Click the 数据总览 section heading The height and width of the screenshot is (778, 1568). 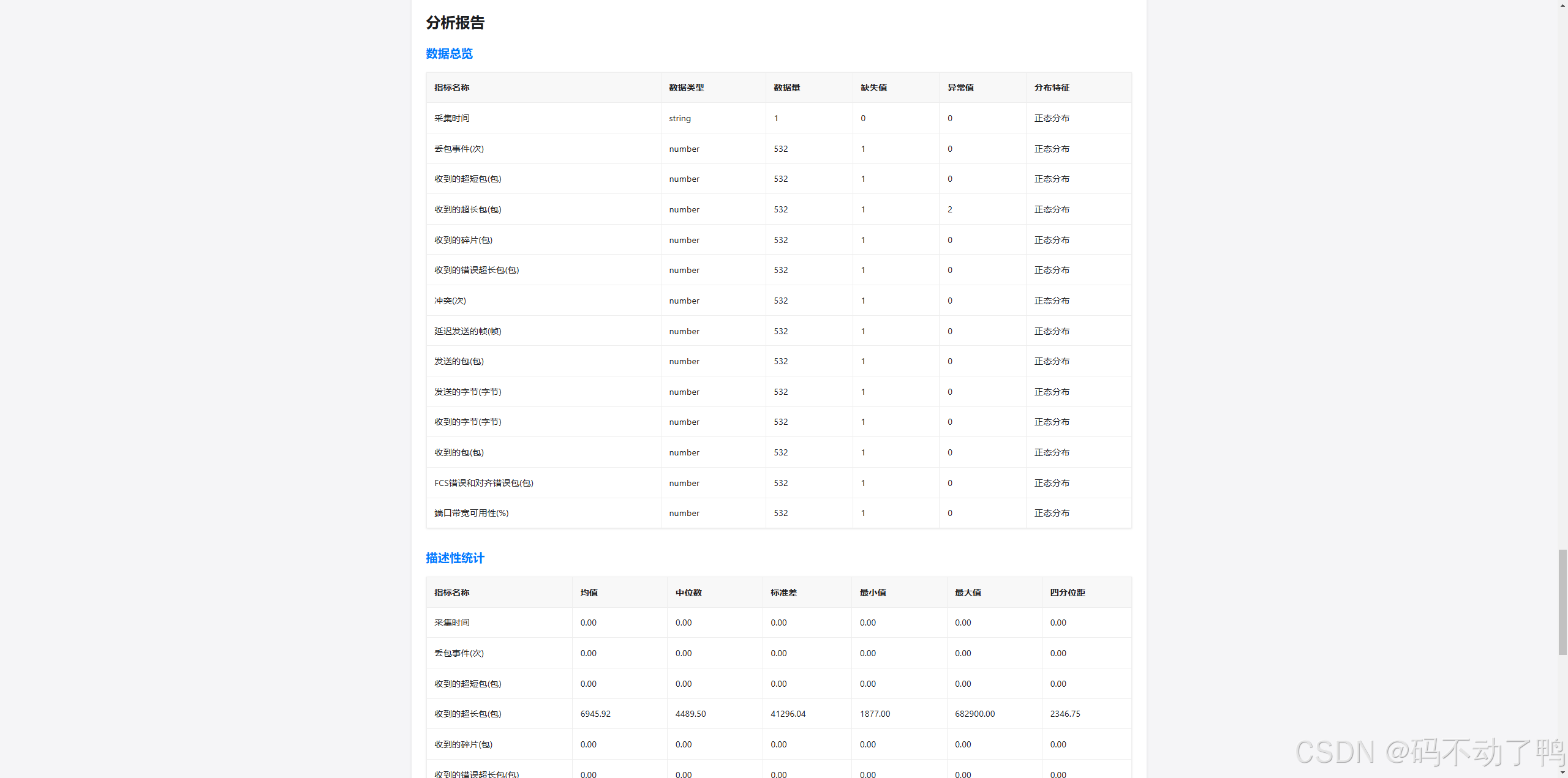[449, 54]
